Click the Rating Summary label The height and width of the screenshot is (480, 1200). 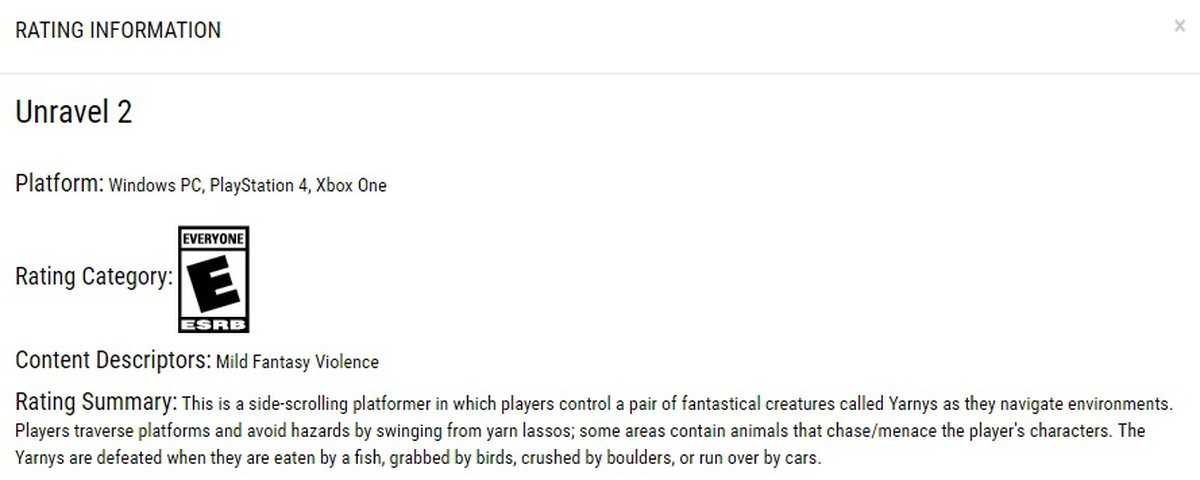point(96,404)
